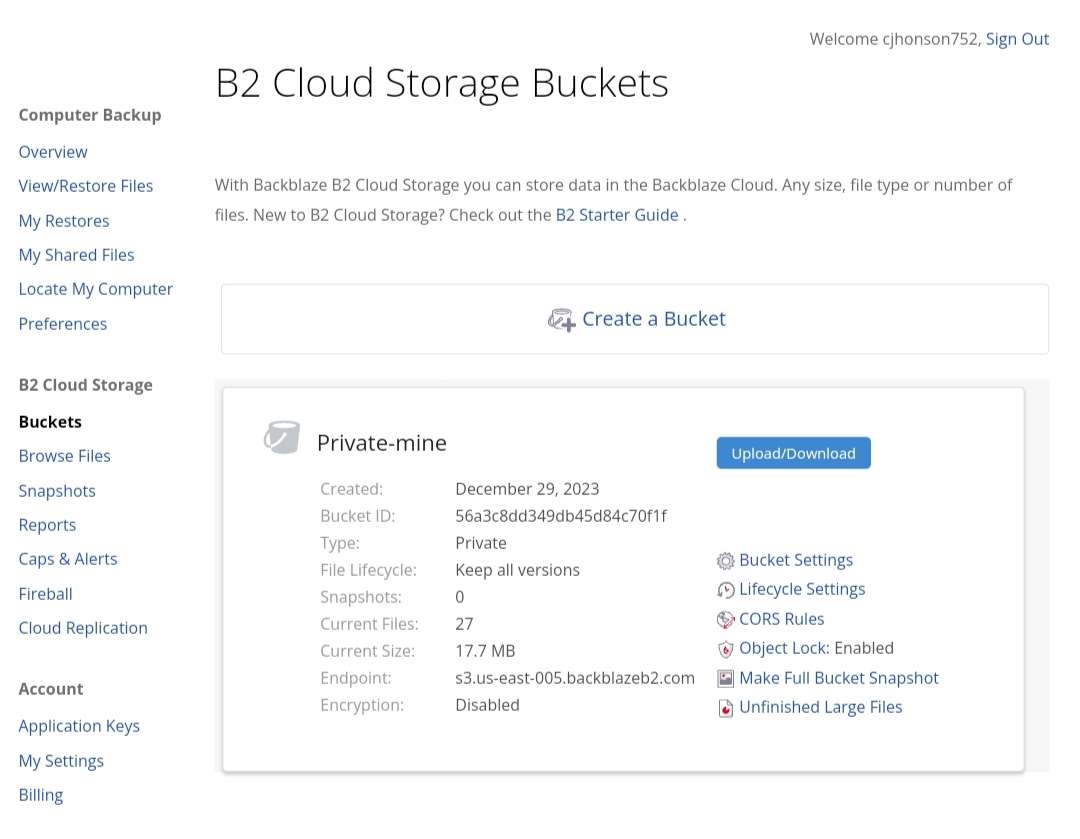This screenshot has height=839, width=1080.
Task: Open My Shared Files
Action: (x=76, y=255)
